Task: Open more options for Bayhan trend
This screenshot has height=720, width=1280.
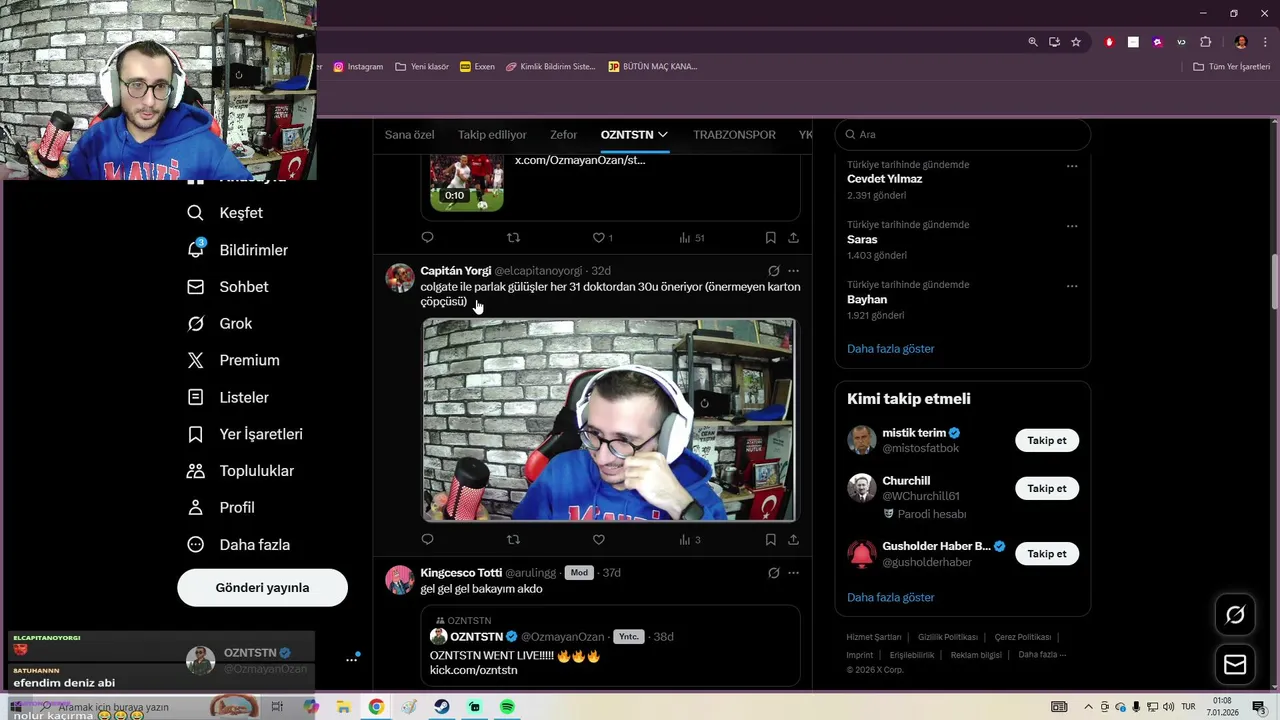Action: (1072, 286)
